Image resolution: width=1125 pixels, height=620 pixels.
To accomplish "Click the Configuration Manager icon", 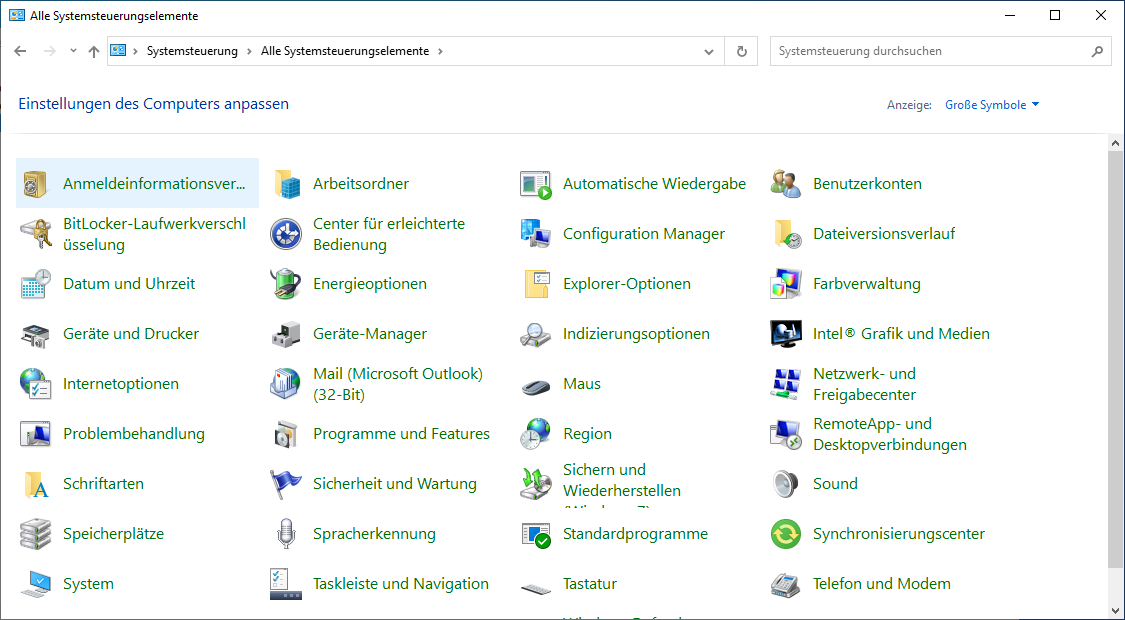I will [535, 234].
